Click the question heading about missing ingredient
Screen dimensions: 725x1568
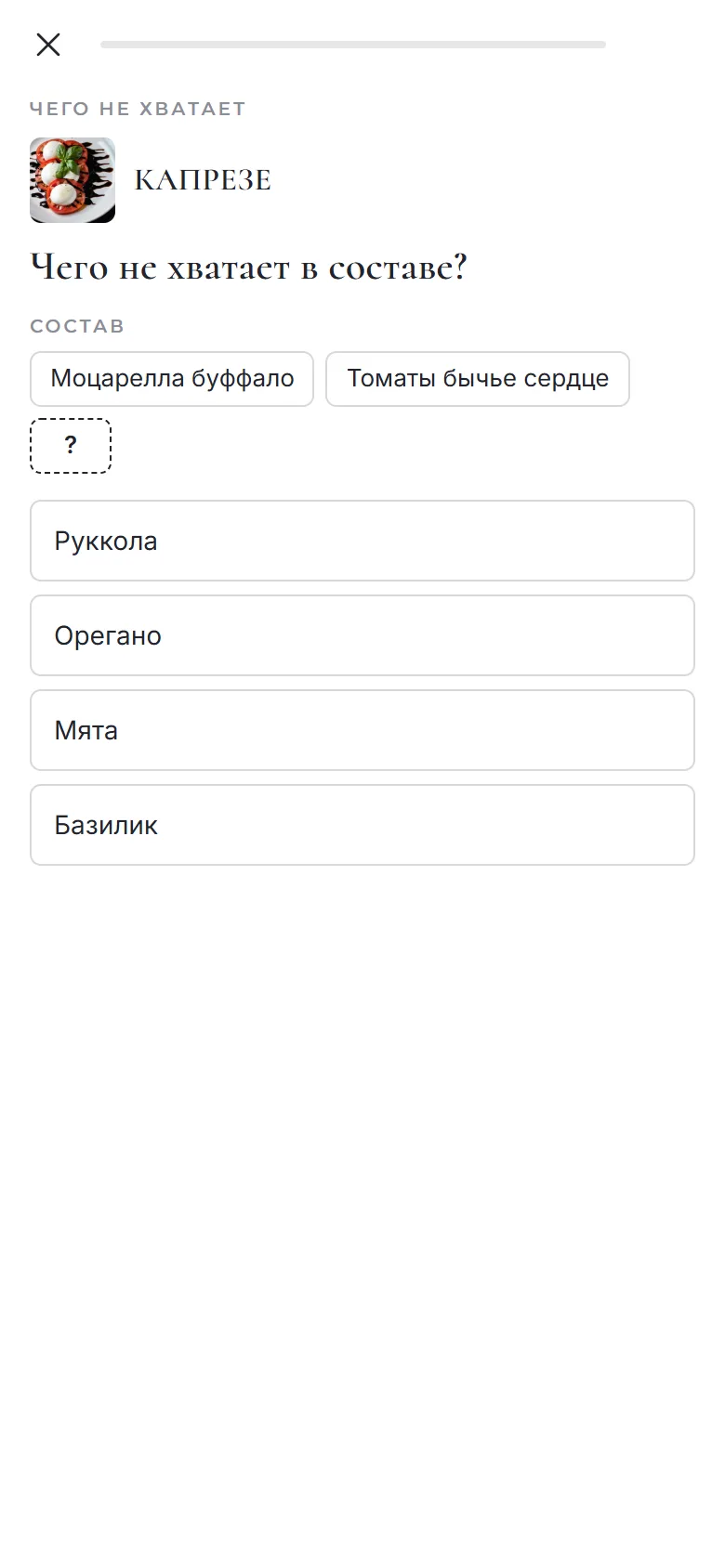(248, 268)
